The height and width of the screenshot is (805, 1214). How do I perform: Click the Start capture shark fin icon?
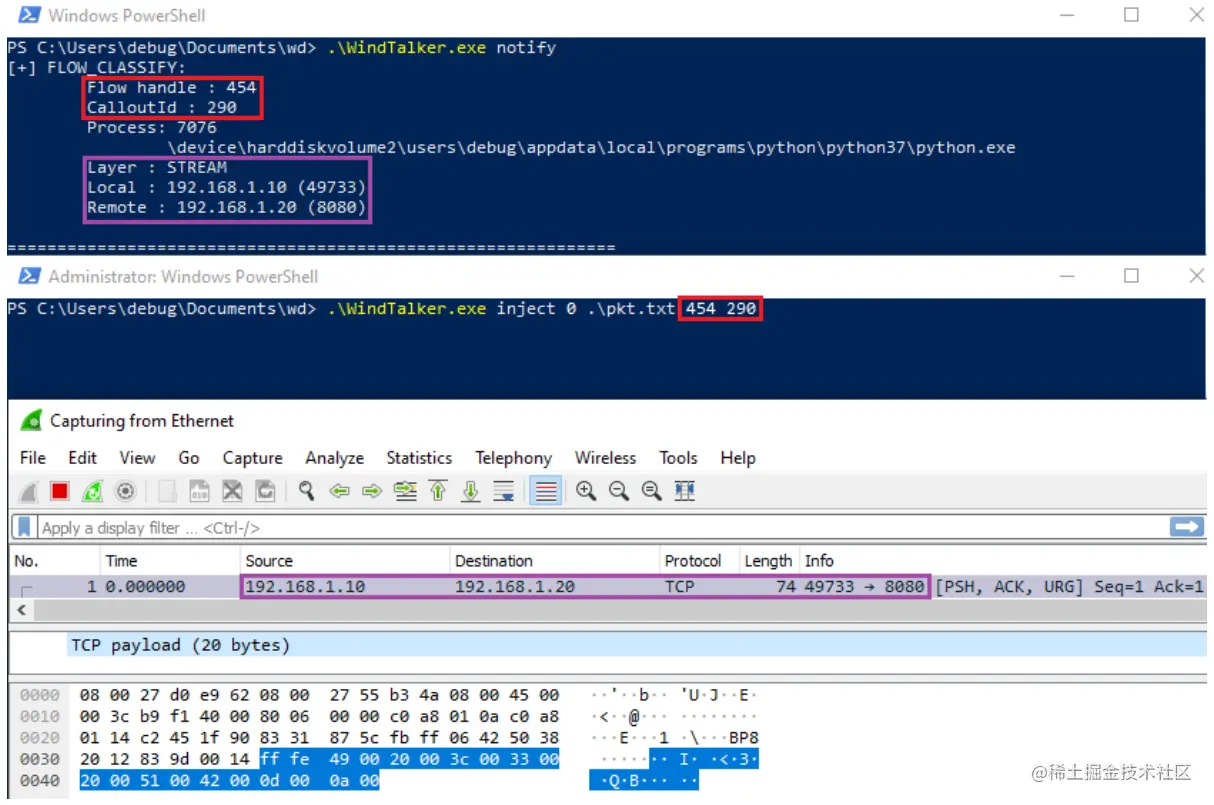29,491
